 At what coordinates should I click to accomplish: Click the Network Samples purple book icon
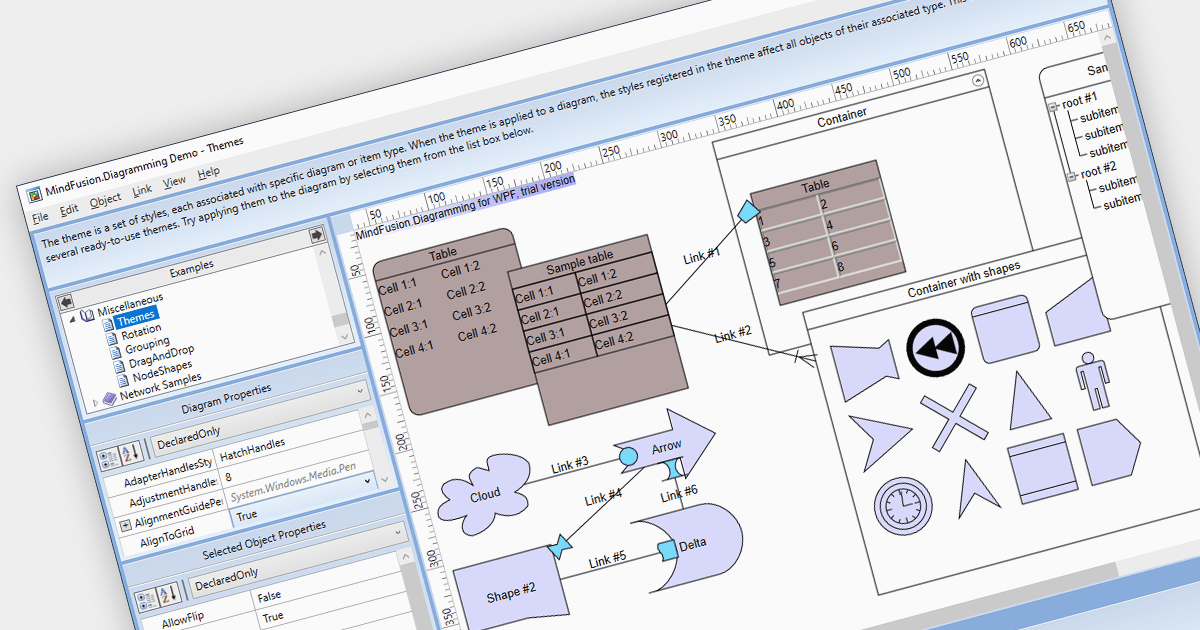[109, 397]
